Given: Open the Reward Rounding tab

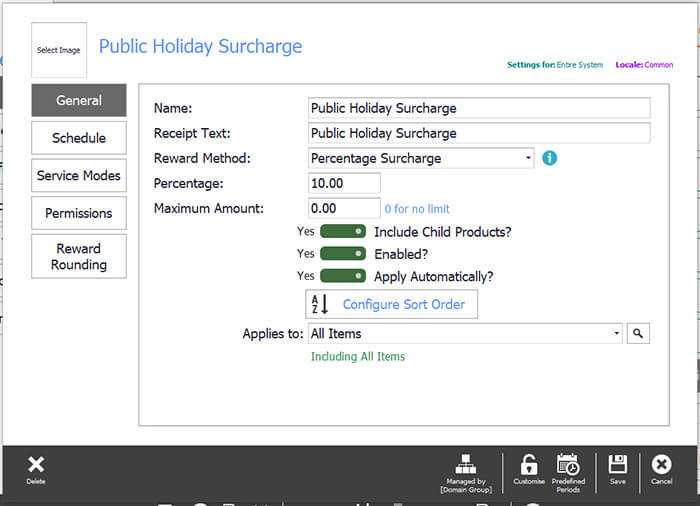Looking at the screenshot, I should [x=79, y=256].
